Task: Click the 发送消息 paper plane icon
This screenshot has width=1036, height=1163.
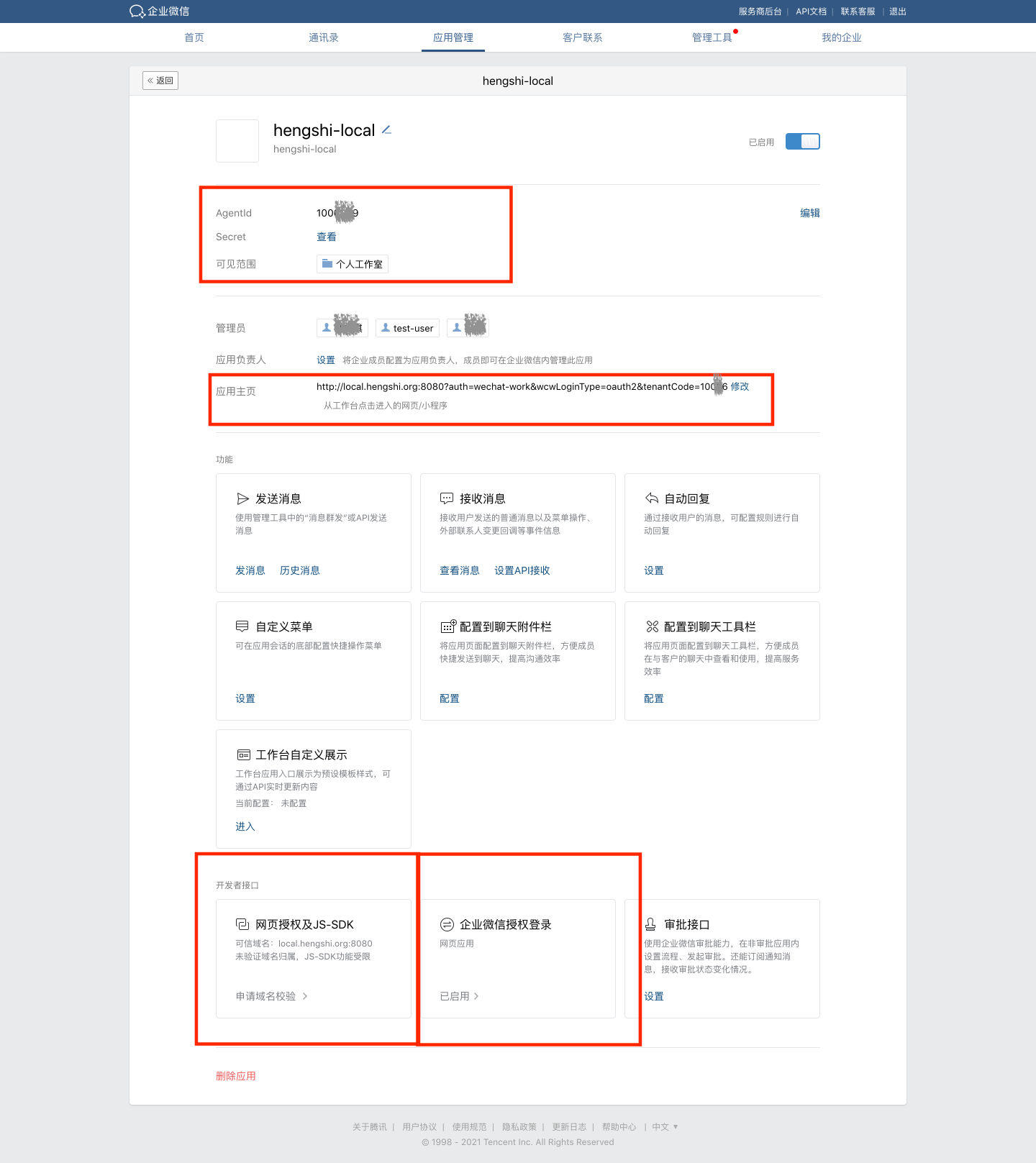Action: click(243, 498)
